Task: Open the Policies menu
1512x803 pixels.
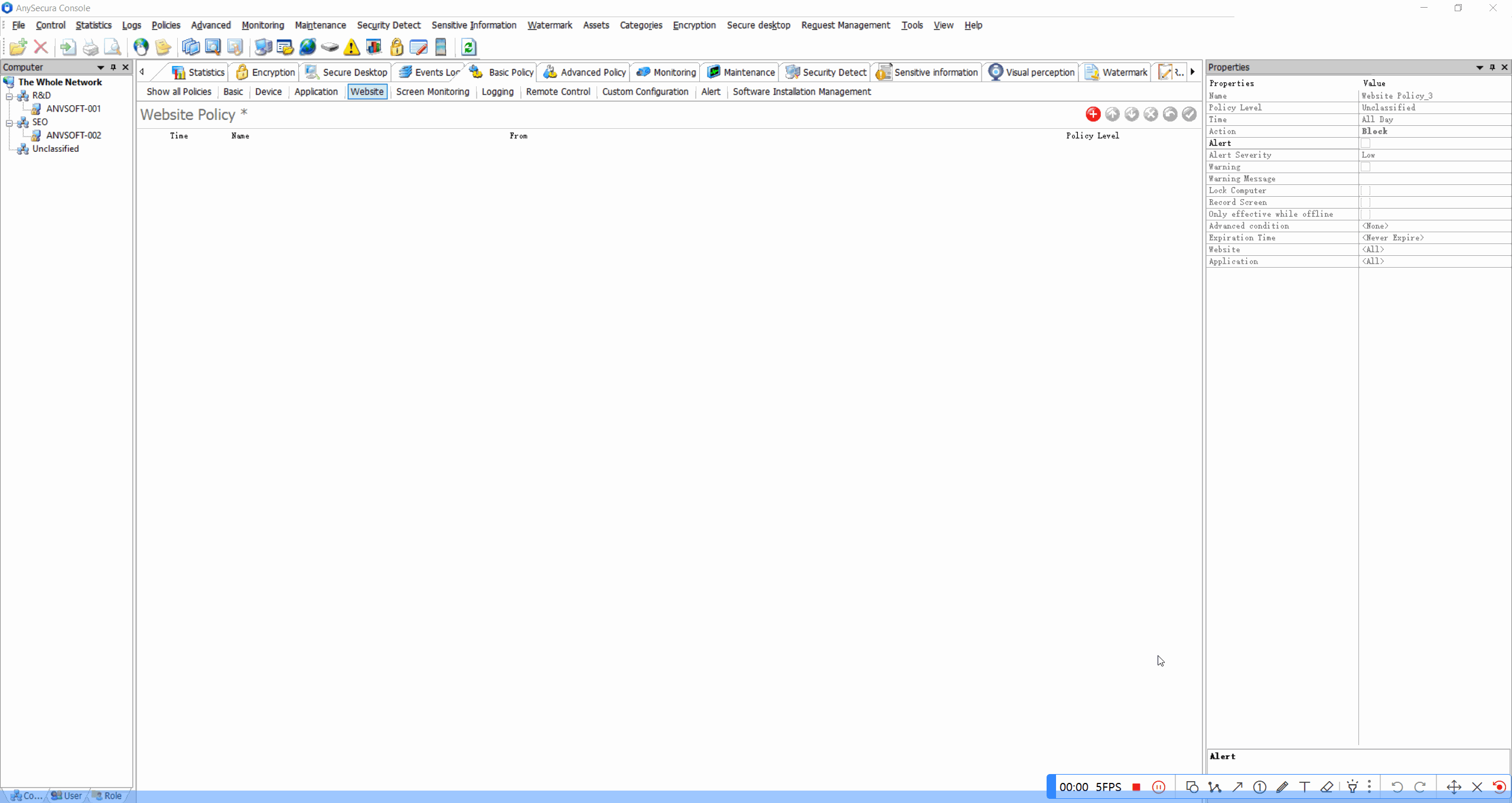Action: click(x=165, y=25)
